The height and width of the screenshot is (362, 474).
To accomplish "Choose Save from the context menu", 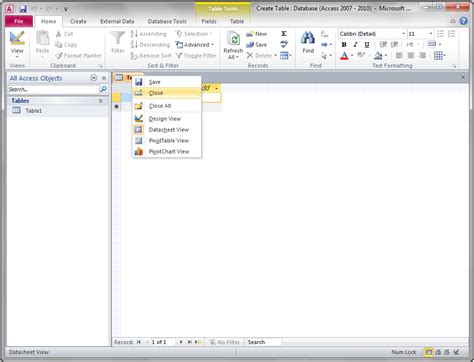I will coord(167,82).
